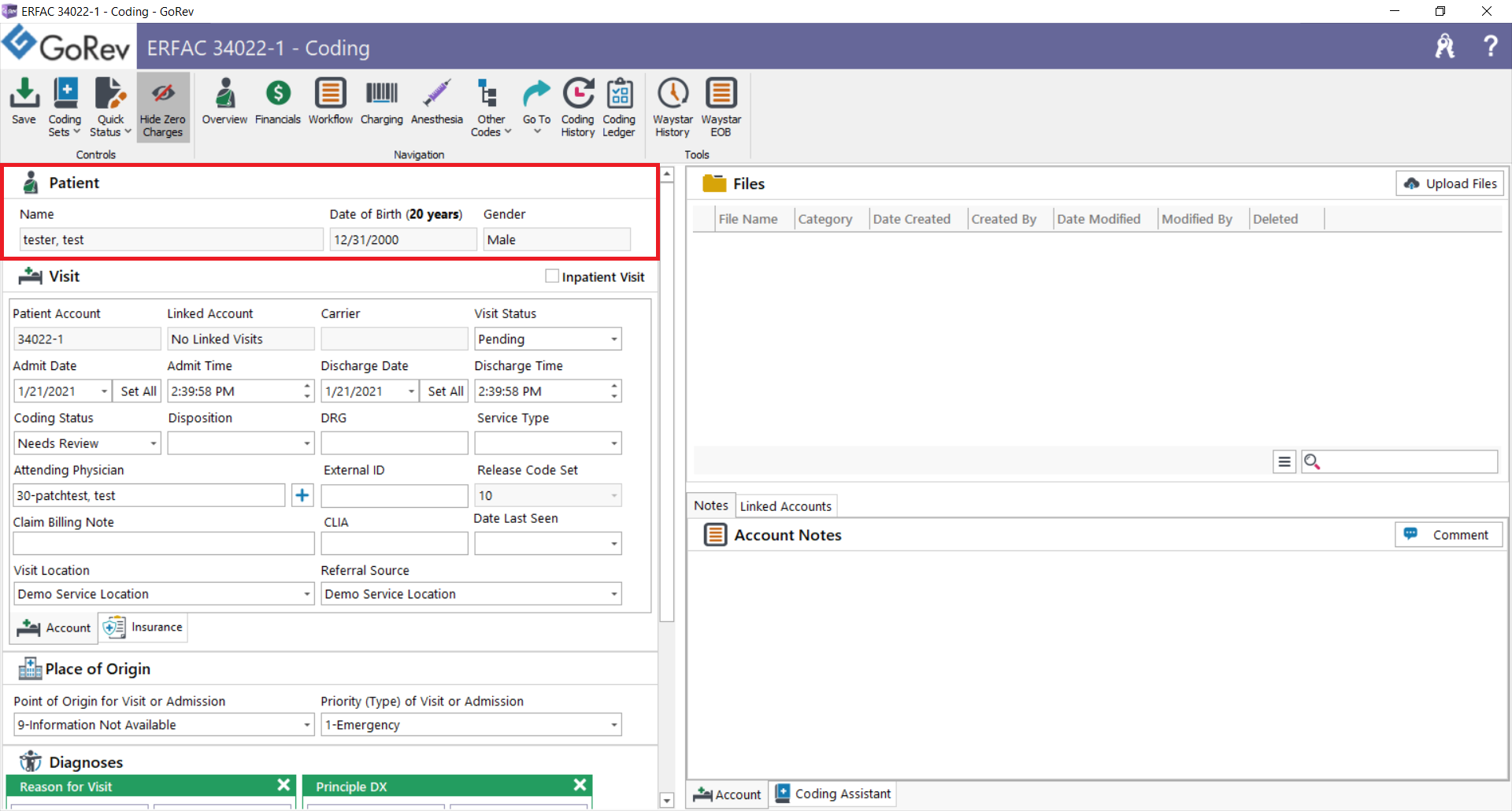Viewport: 1512px width, 811px height.
Task: Click the left panel vertical scrollbar thumb
Action: pyautogui.click(x=667, y=402)
